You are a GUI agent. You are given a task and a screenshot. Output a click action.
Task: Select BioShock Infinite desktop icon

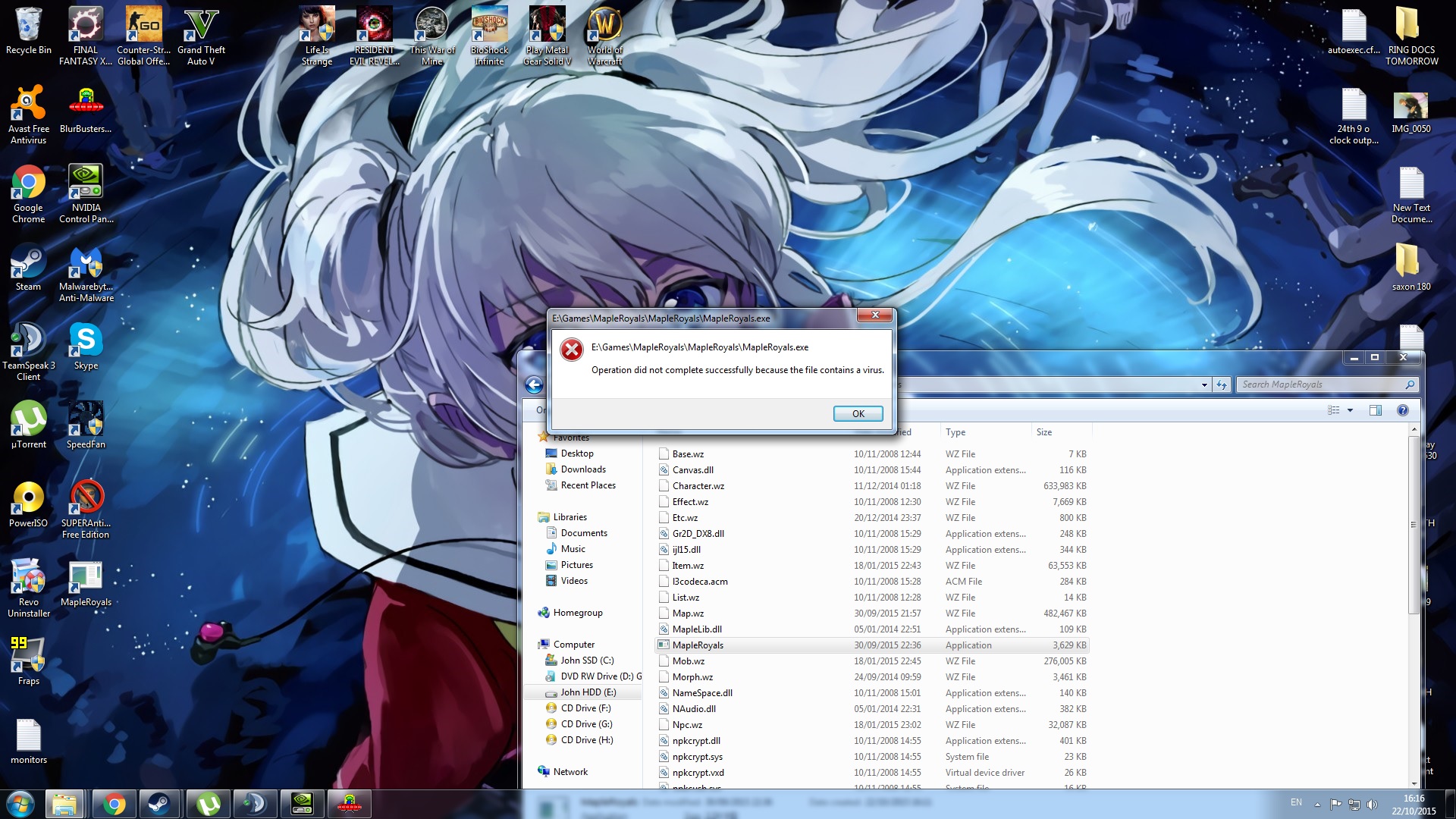pos(490,35)
